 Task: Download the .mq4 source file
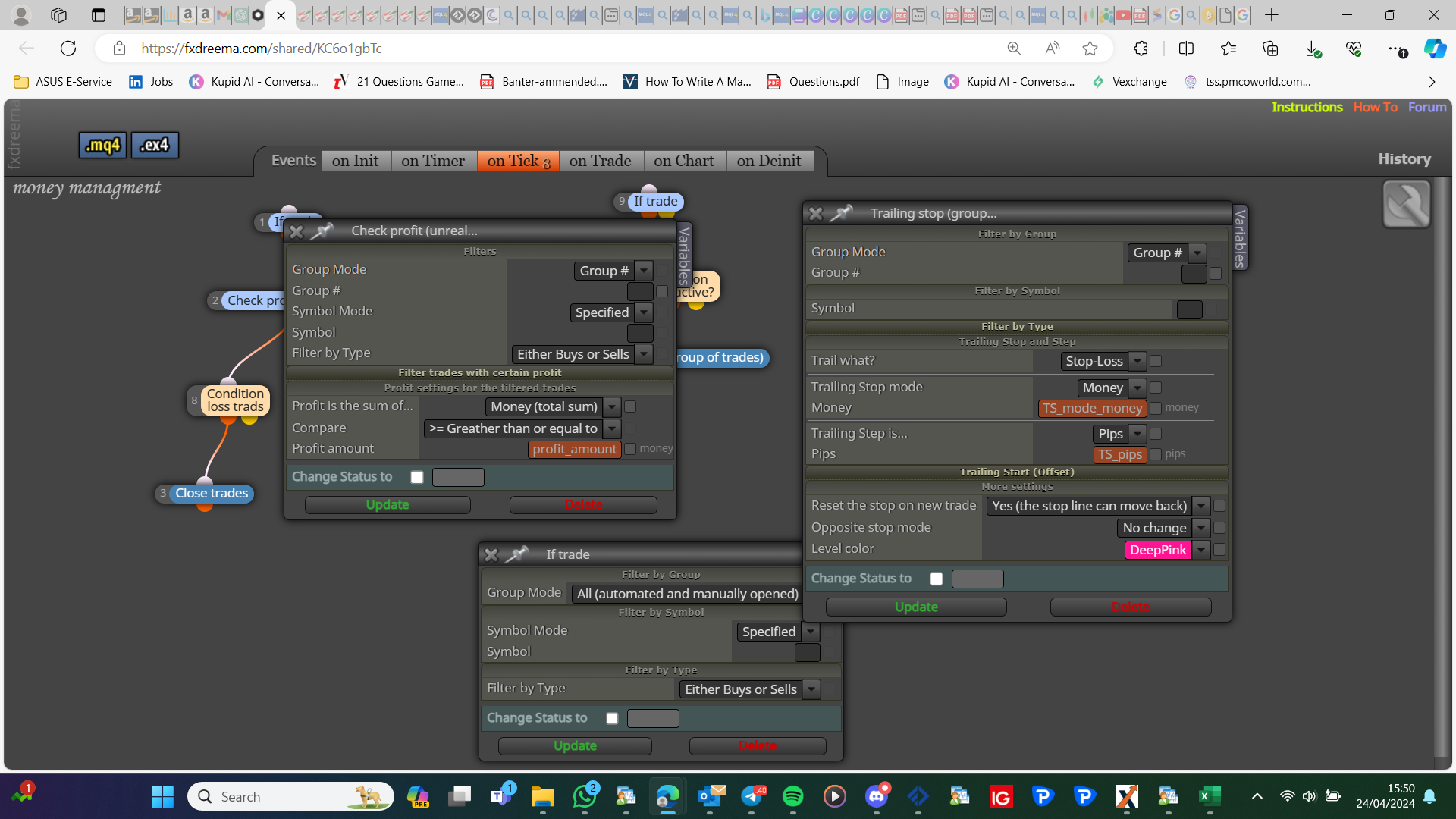click(102, 145)
